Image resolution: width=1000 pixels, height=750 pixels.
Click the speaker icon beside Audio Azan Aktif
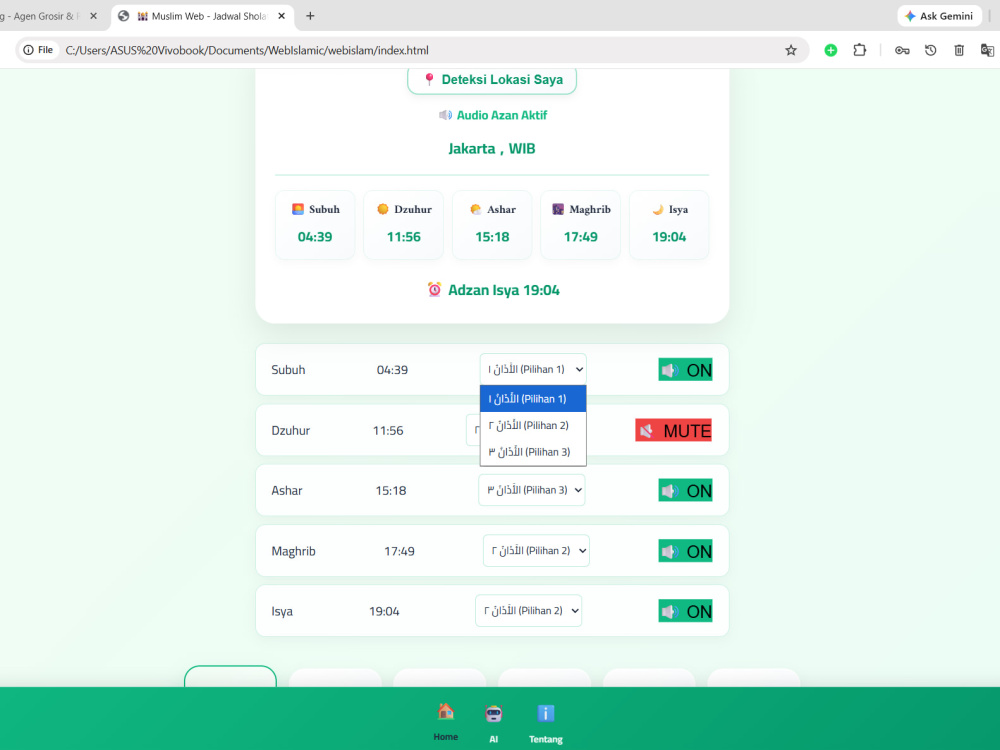tap(445, 115)
